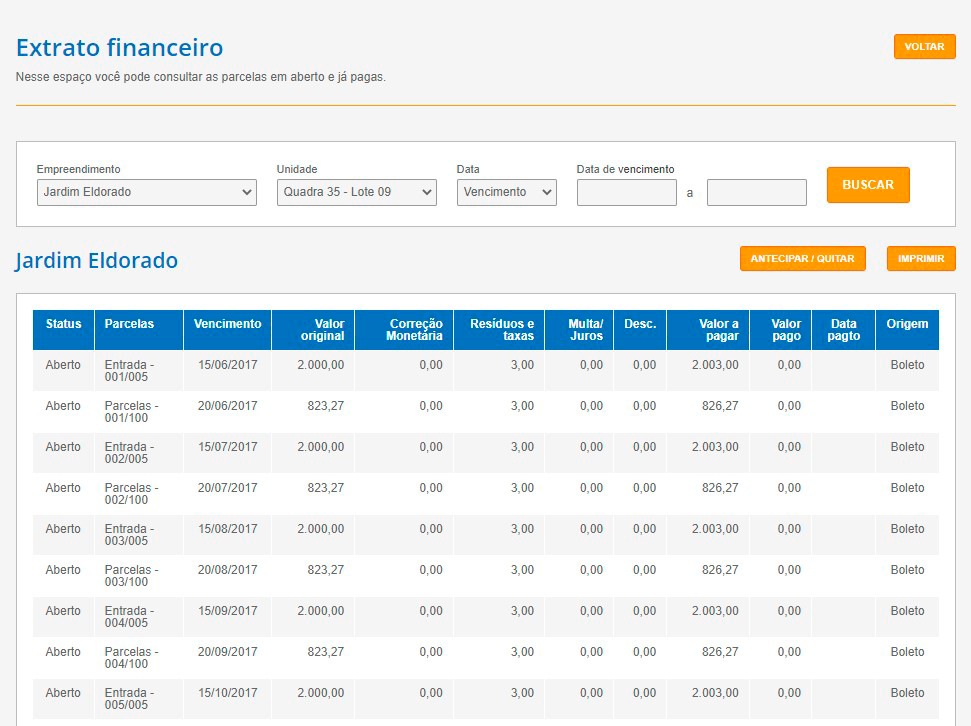Open the Data dropdown set to Vencimento
The width and height of the screenshot is (971, 726).
[506, 192]
